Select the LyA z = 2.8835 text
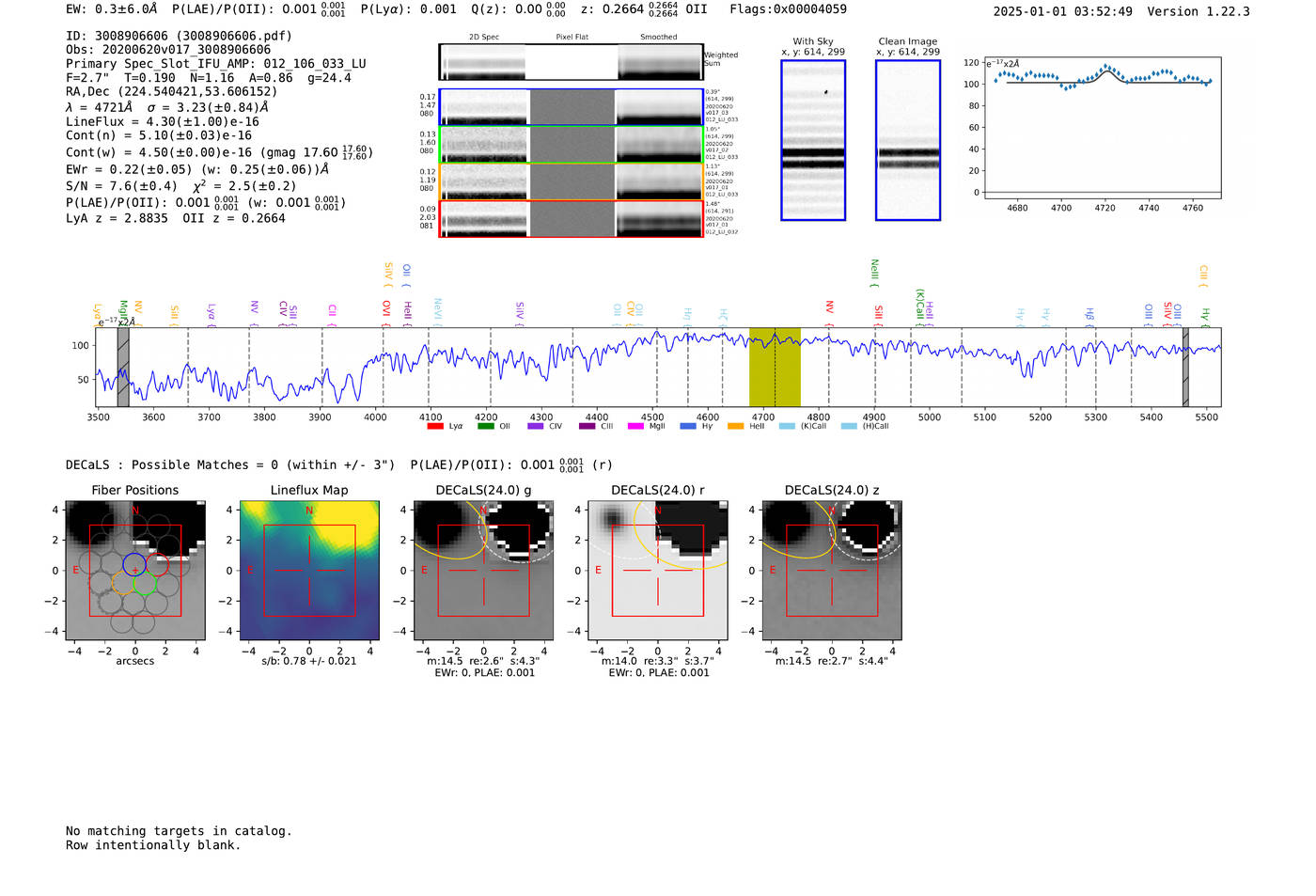Viewport: 1316px width, 896px height. (117, 218)
